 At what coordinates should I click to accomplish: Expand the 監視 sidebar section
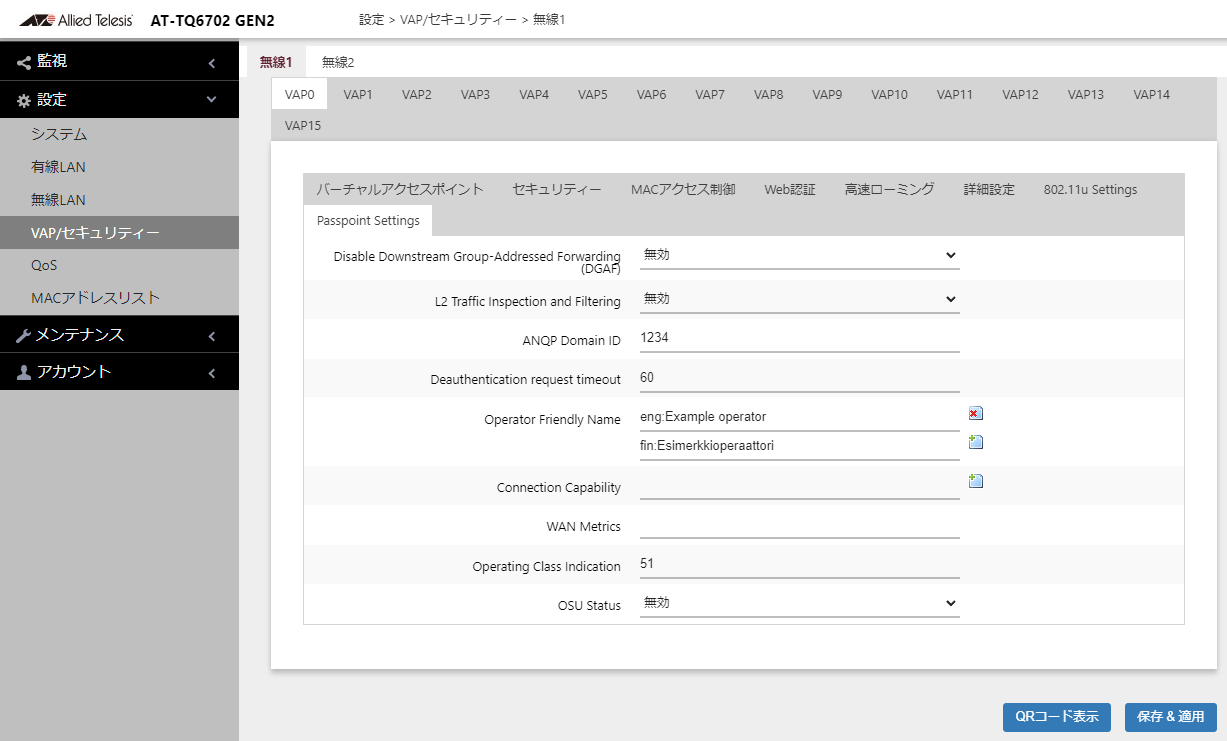point(119,62)
